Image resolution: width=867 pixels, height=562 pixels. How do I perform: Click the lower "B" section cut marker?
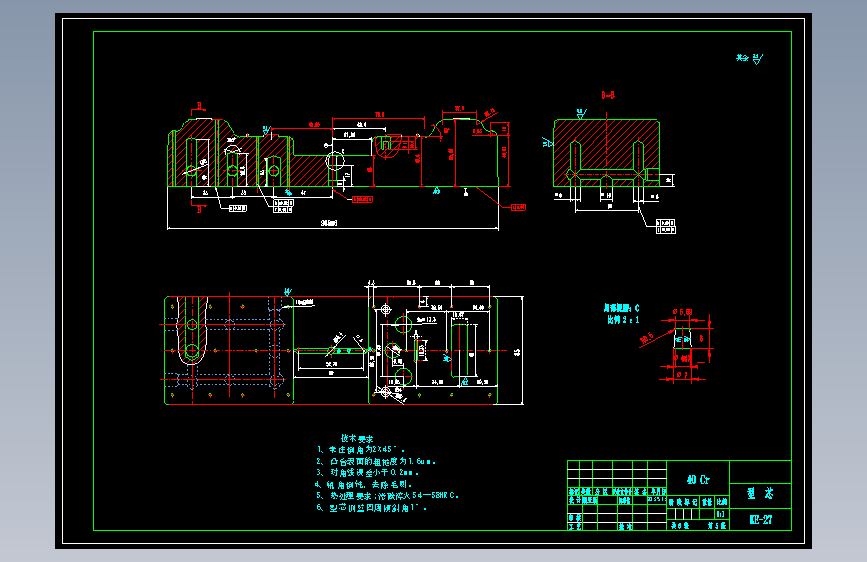pyautogui.click(x=199, y=209)
